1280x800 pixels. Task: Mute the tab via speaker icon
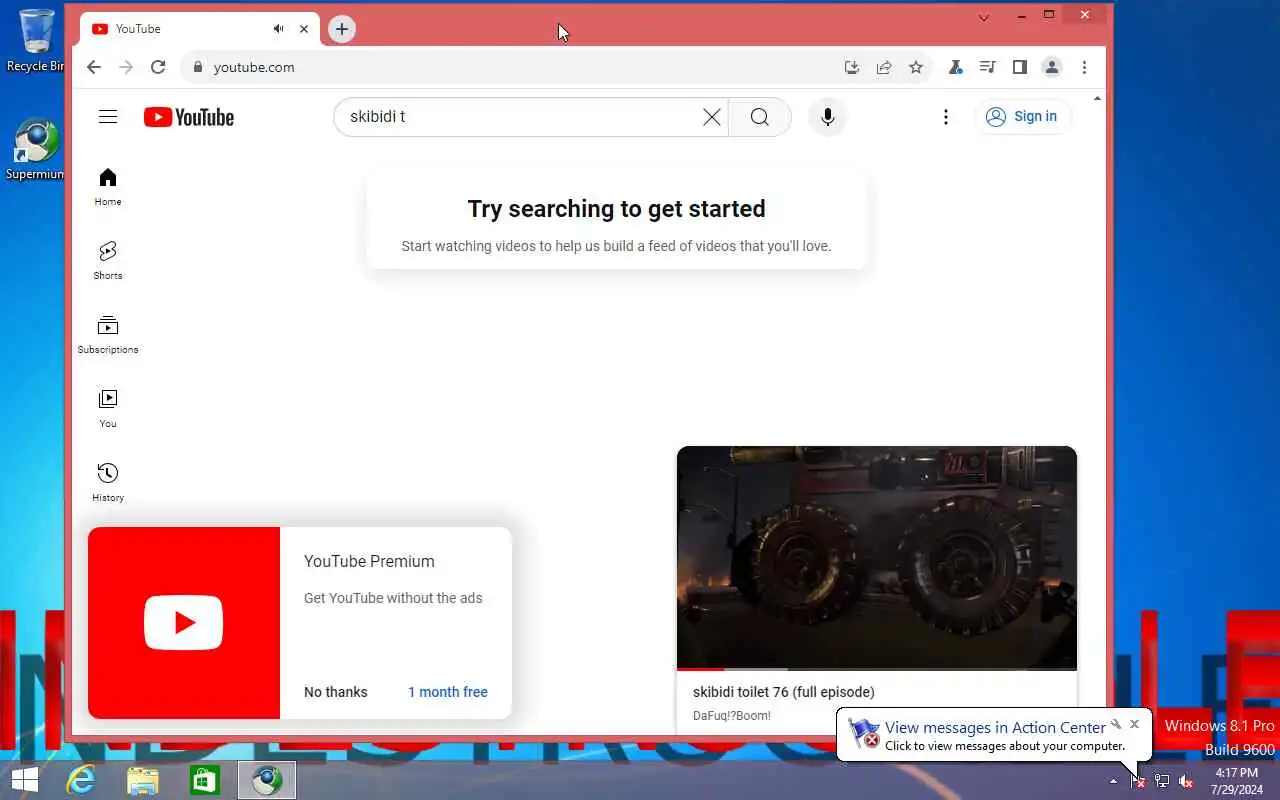(x=278, y=29)
